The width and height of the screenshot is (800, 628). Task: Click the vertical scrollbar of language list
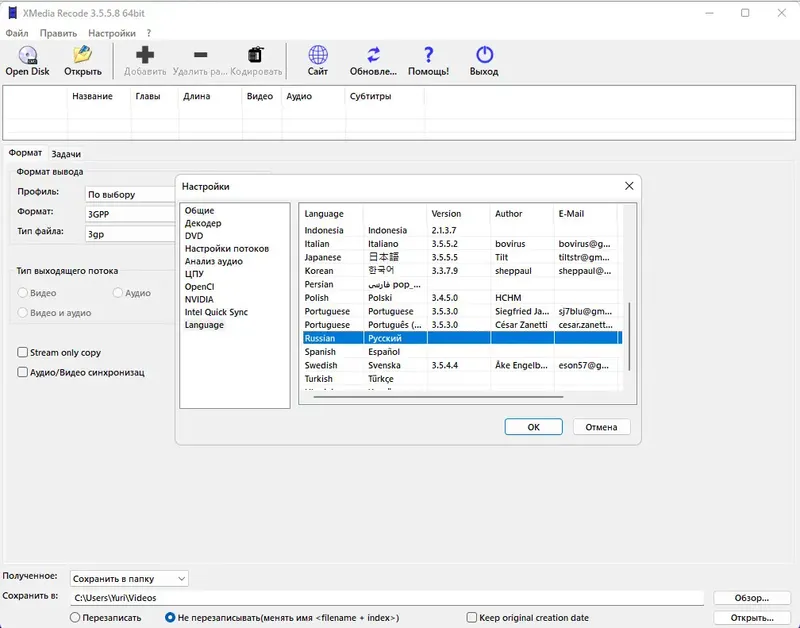pos(629,337)
